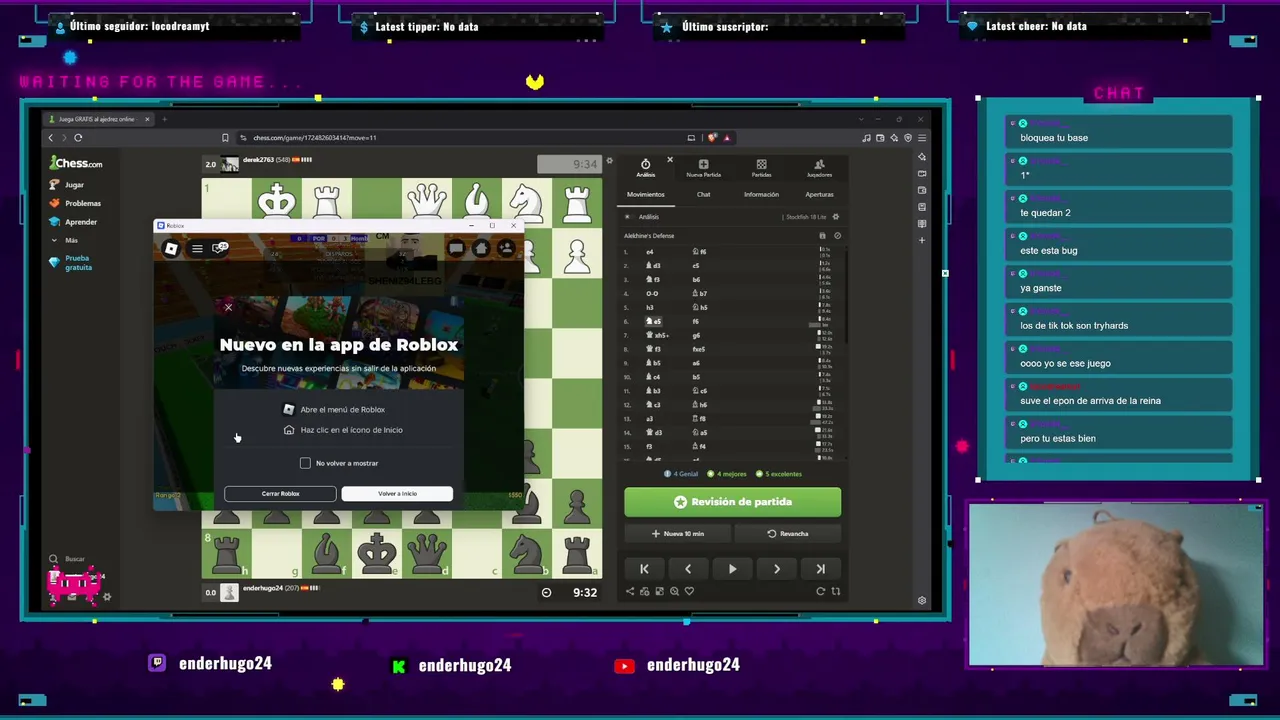Open derek2763's player profile
This screenshot has width=1280, height=720.
pyautogui.click(x=258, y=160)
